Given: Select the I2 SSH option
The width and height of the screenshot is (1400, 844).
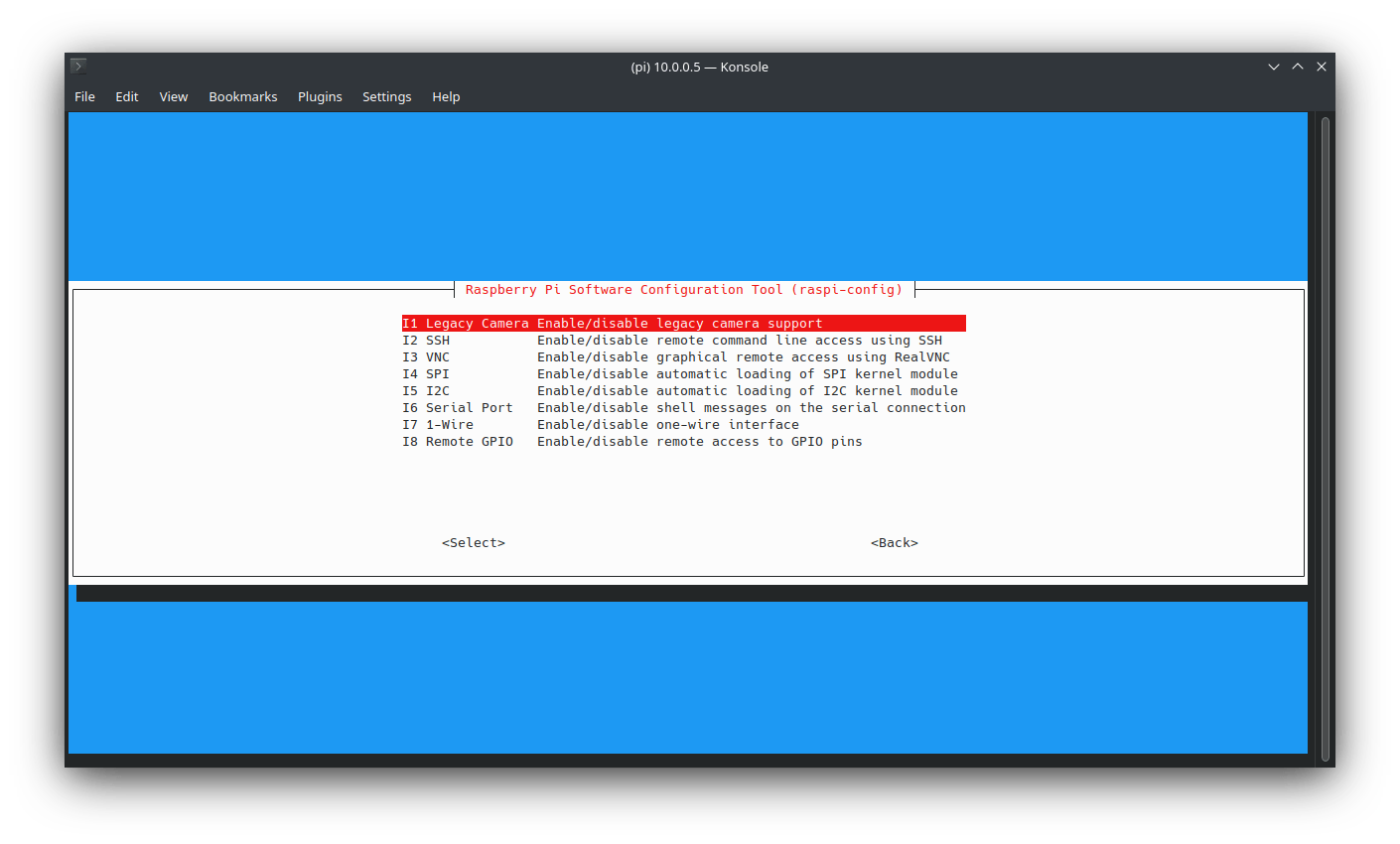Looking at the screenshot, I should (613, 340).
